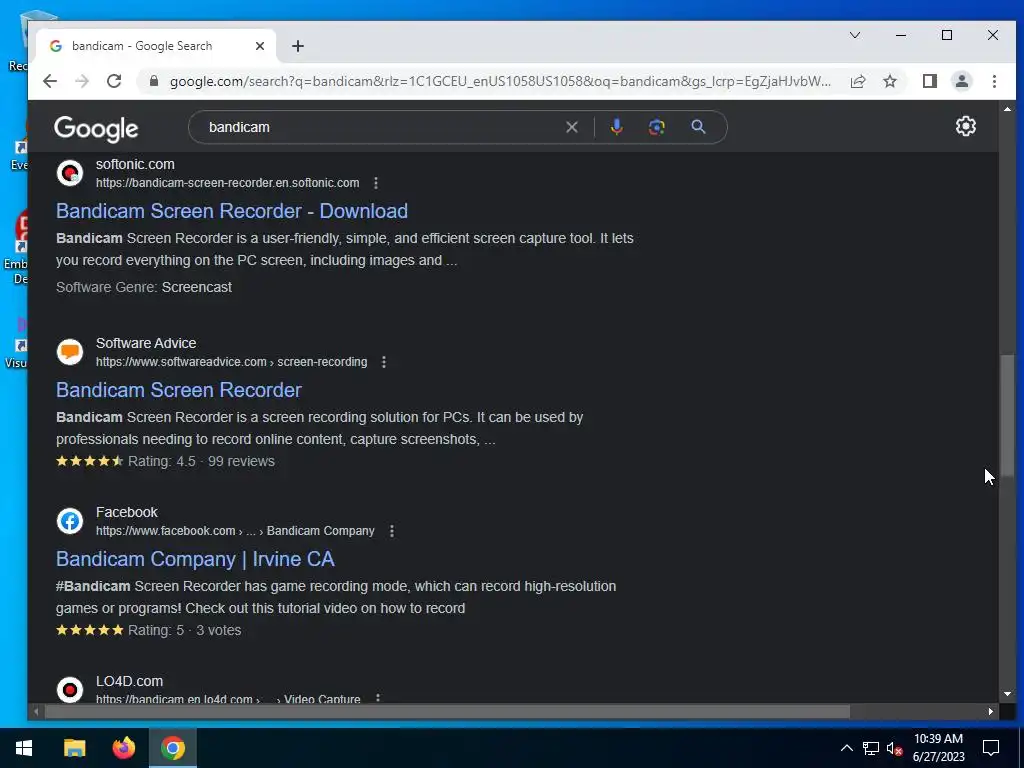Launch Firefox from the taskbar
The height and width of the screenshot is (768, 1024).
pyautogui.click(x=123, y=748)
